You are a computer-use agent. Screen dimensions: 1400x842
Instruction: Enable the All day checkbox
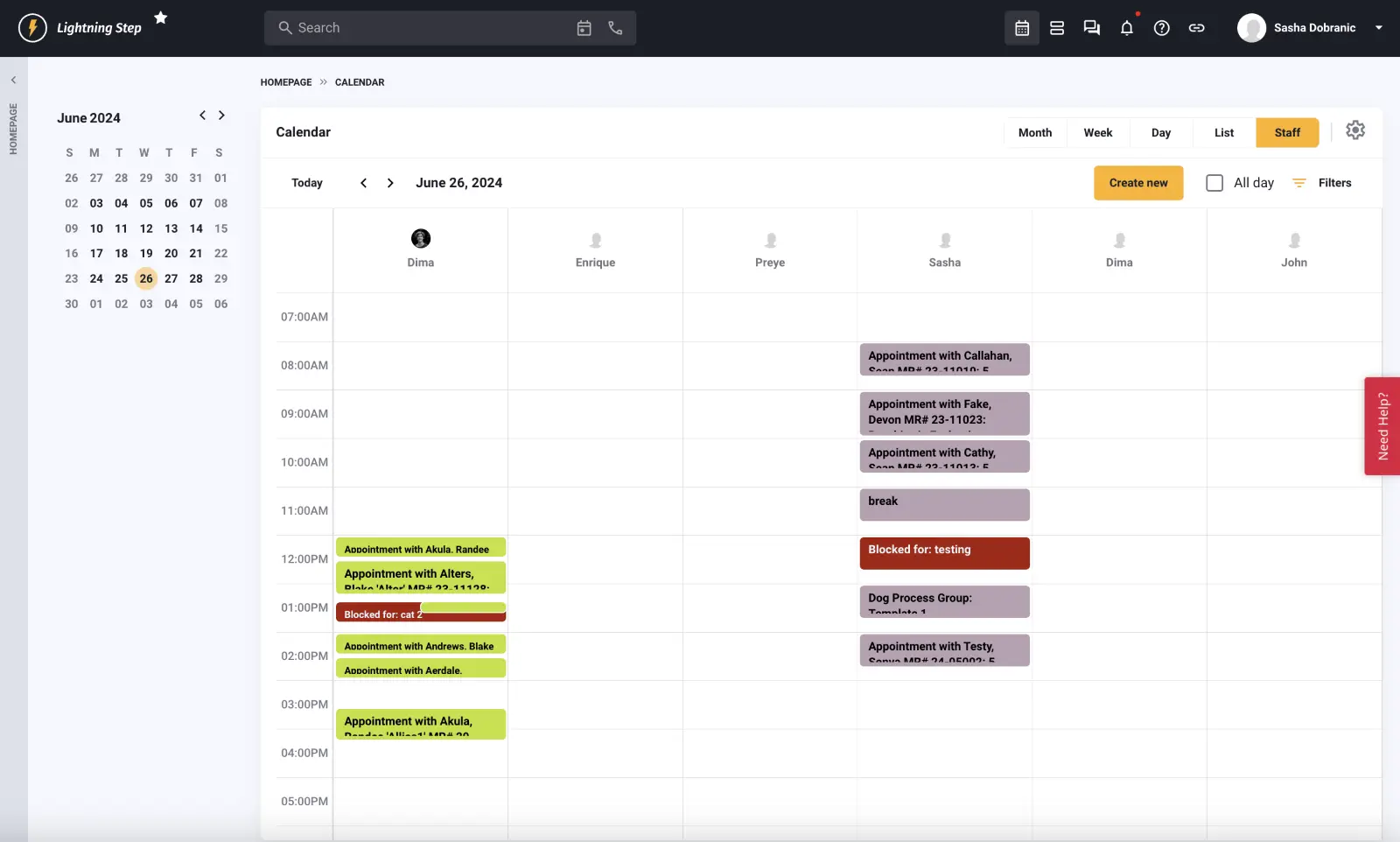pos(1214,182)
